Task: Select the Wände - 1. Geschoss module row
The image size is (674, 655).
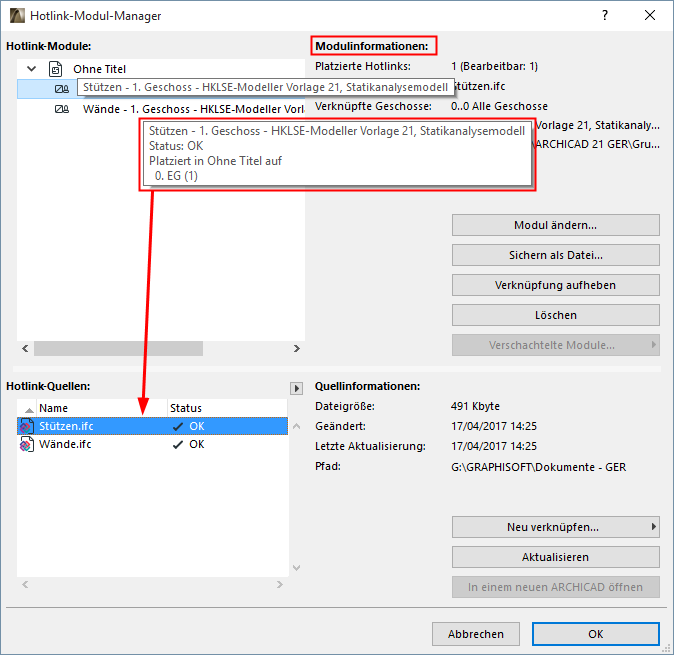Action: [x=161, y=109]
